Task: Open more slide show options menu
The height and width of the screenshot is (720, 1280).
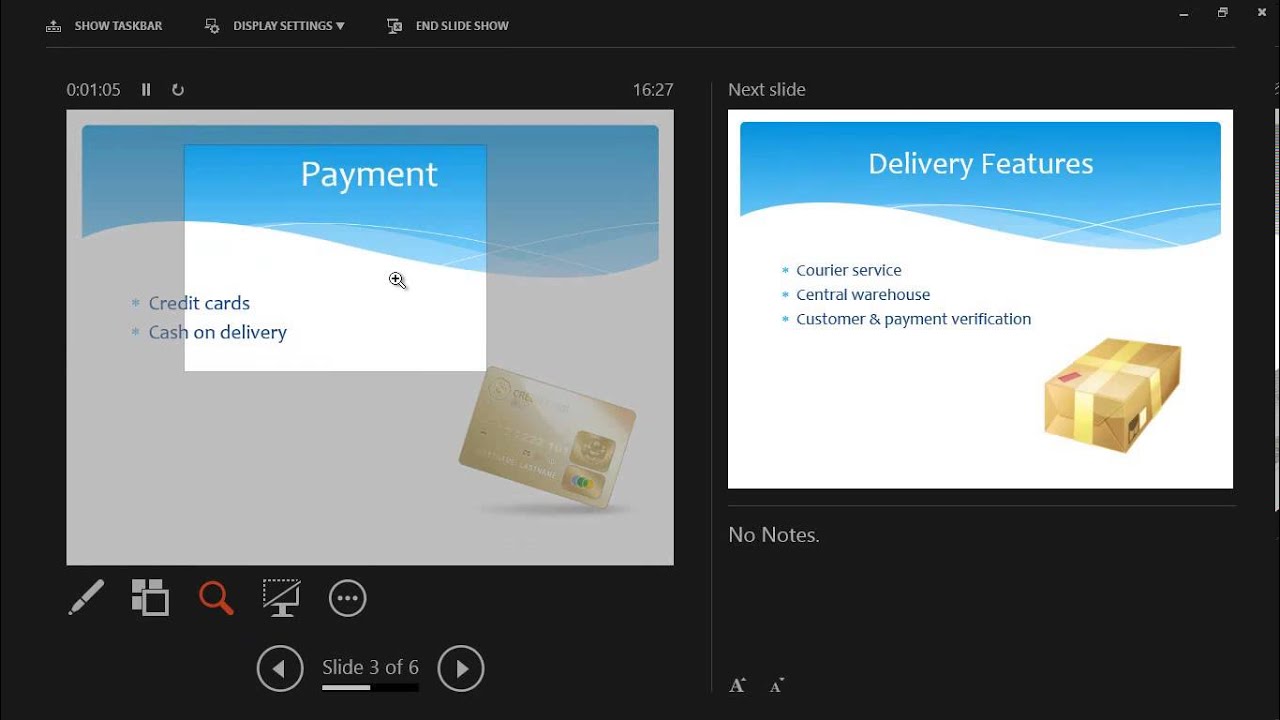Action: 347,598
